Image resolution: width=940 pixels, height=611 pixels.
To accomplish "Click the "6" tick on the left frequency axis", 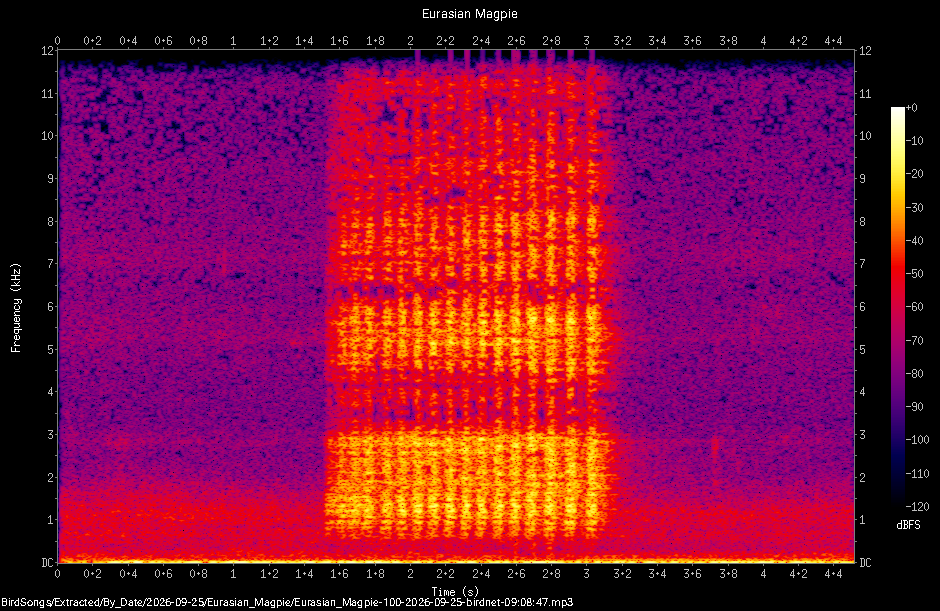I will pyautogui.click(x=50, y=306).
